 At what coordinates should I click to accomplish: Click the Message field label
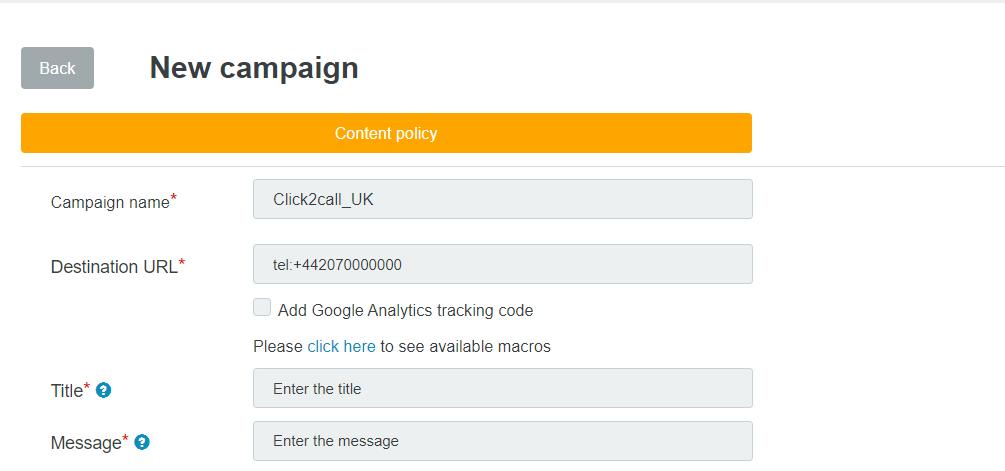tap(86, 443)
